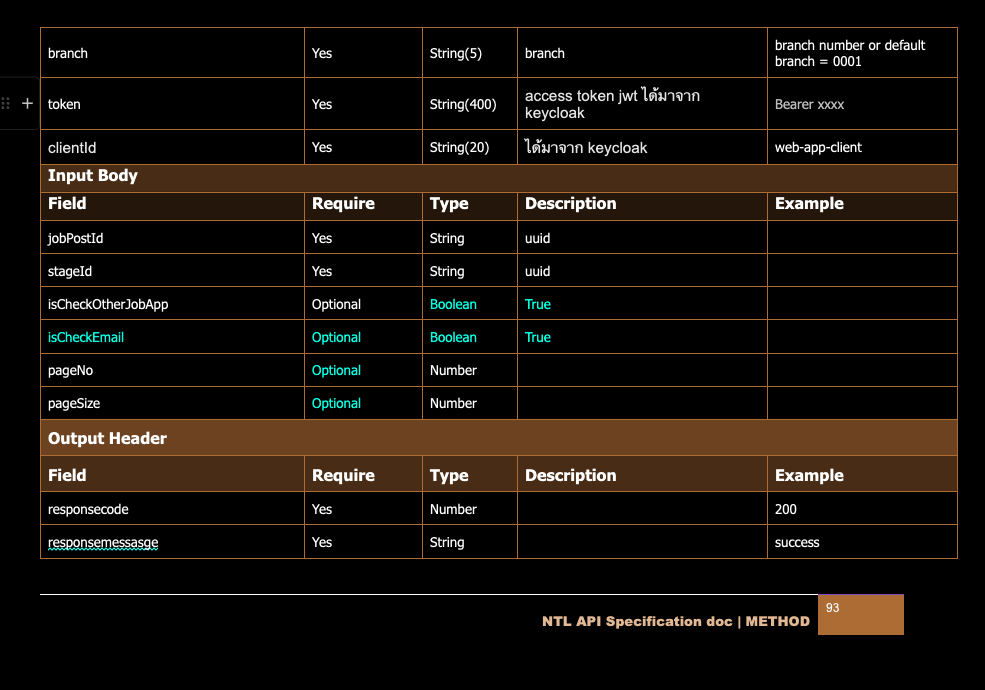Click the drag handle beside the token row
The width and height of the screenshot is (985, 690).
tap(7, 103)
